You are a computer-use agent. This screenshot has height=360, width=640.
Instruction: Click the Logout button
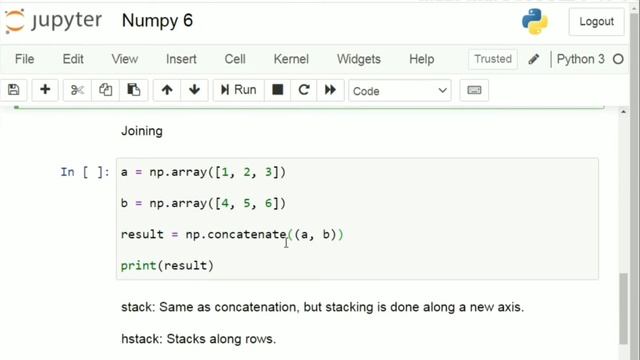(x=596, y=21)
